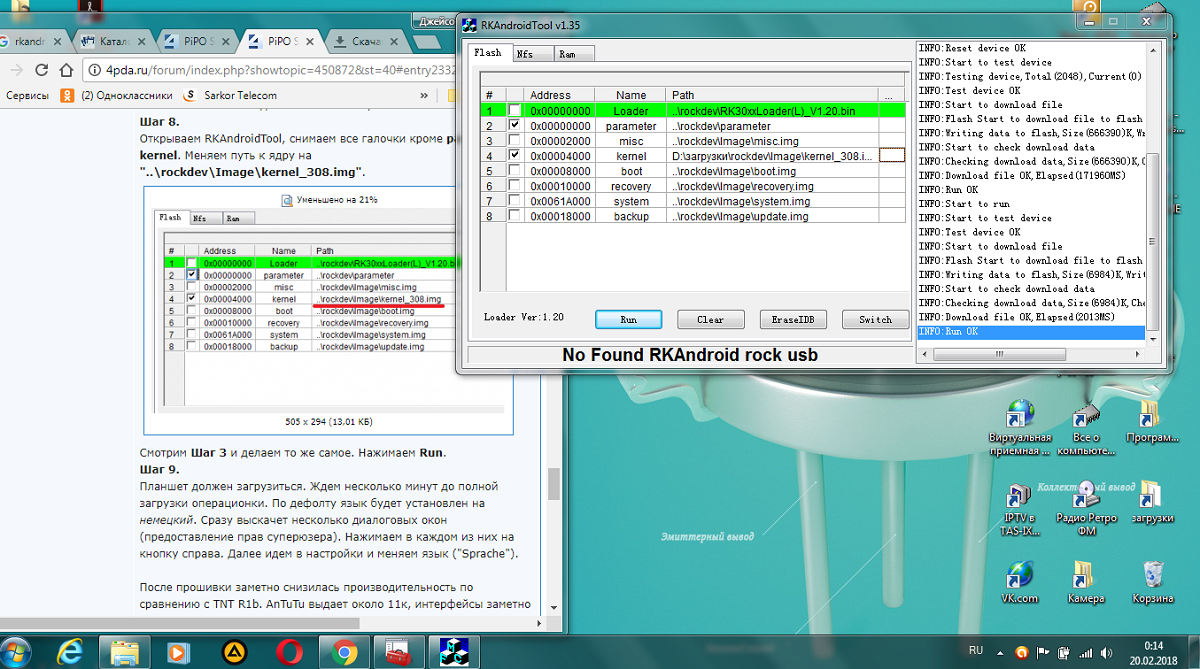The width and height of the screenshot is (1200, 669).
Task: Click the EraseIDB button
Action: pos(793,320)
